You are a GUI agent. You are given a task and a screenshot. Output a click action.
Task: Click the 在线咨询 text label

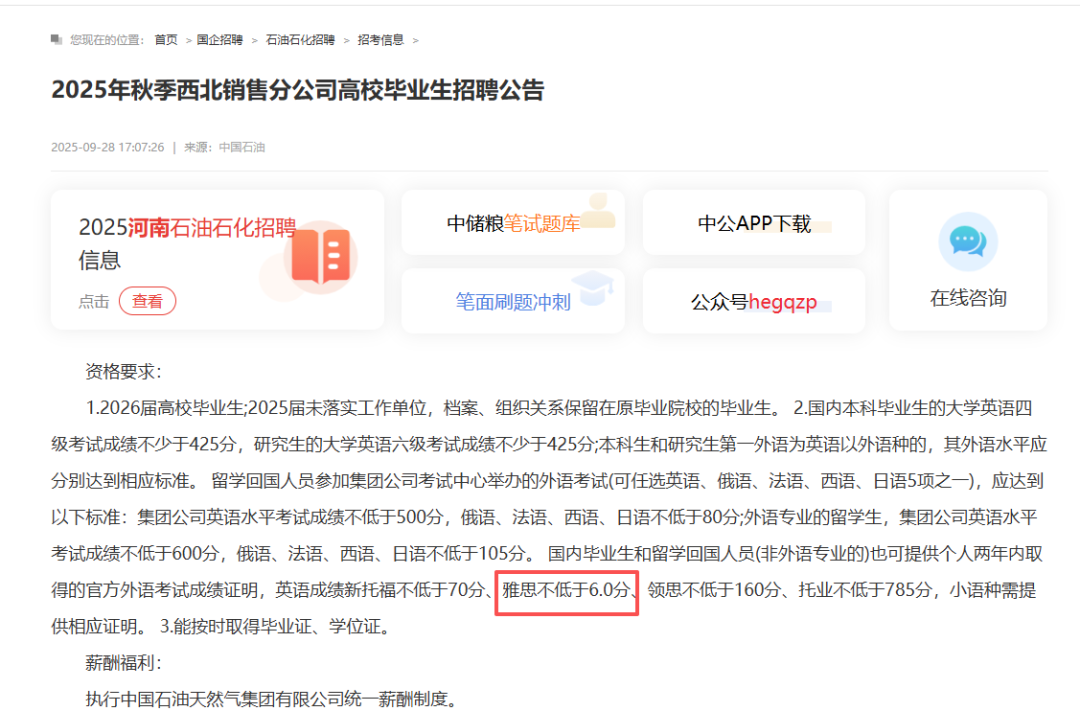(967, 298)
